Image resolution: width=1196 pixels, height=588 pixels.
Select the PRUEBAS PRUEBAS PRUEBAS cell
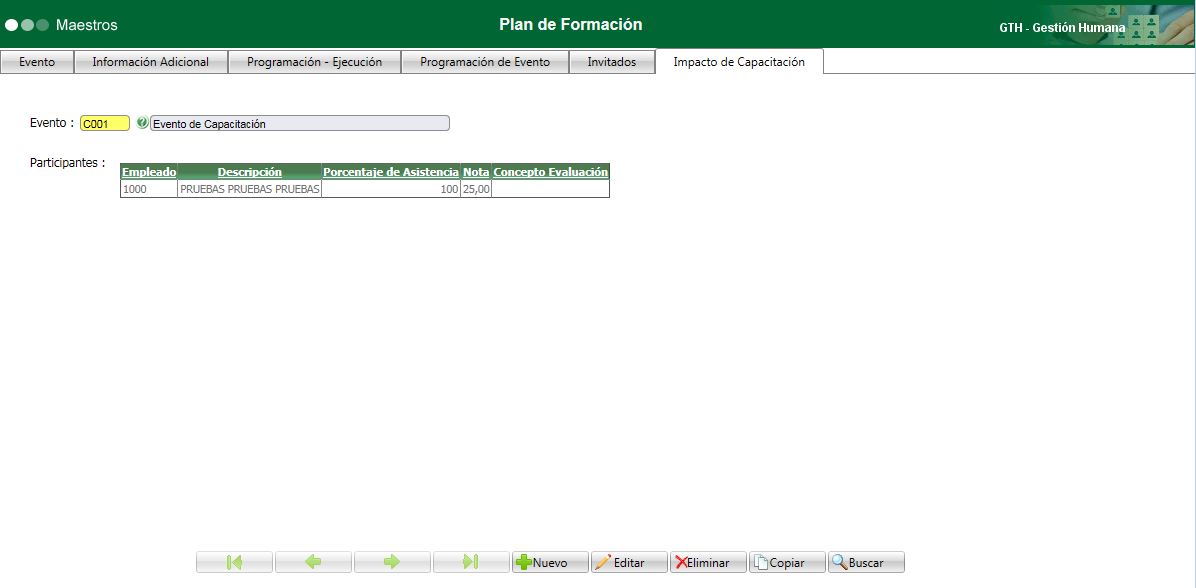249,189
